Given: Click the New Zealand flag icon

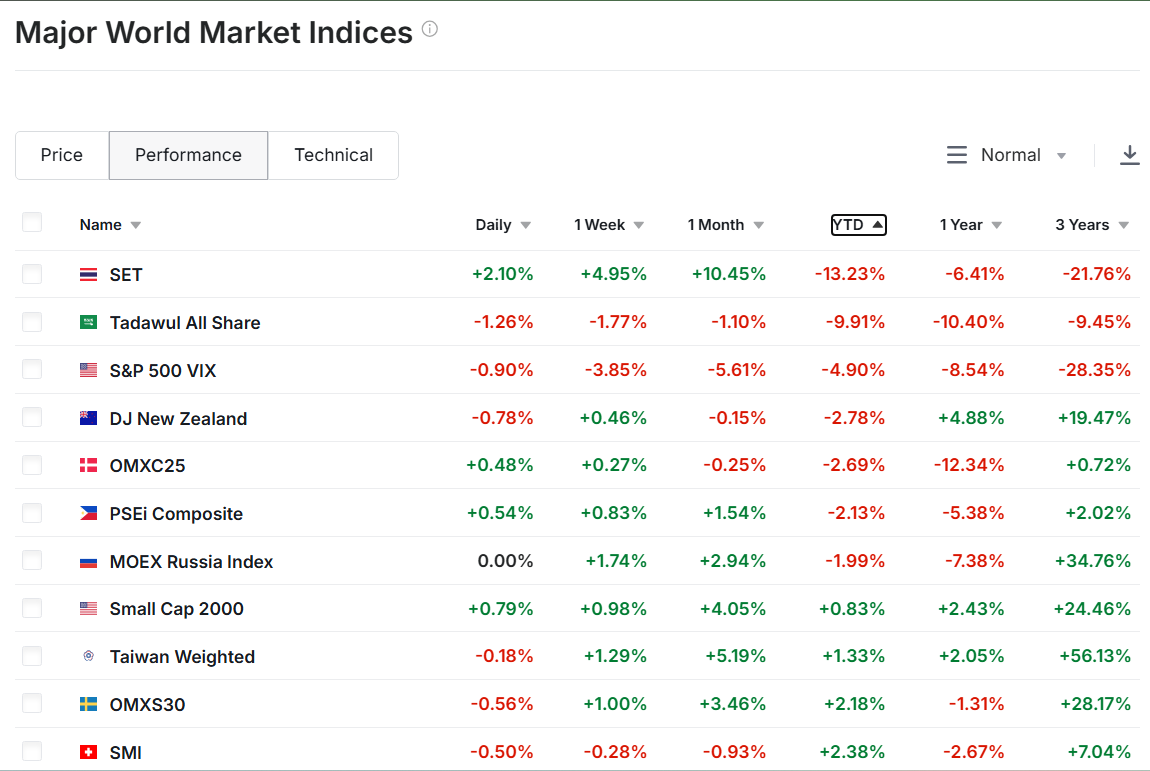Looking at the screenshot, I should click(88, 418).
